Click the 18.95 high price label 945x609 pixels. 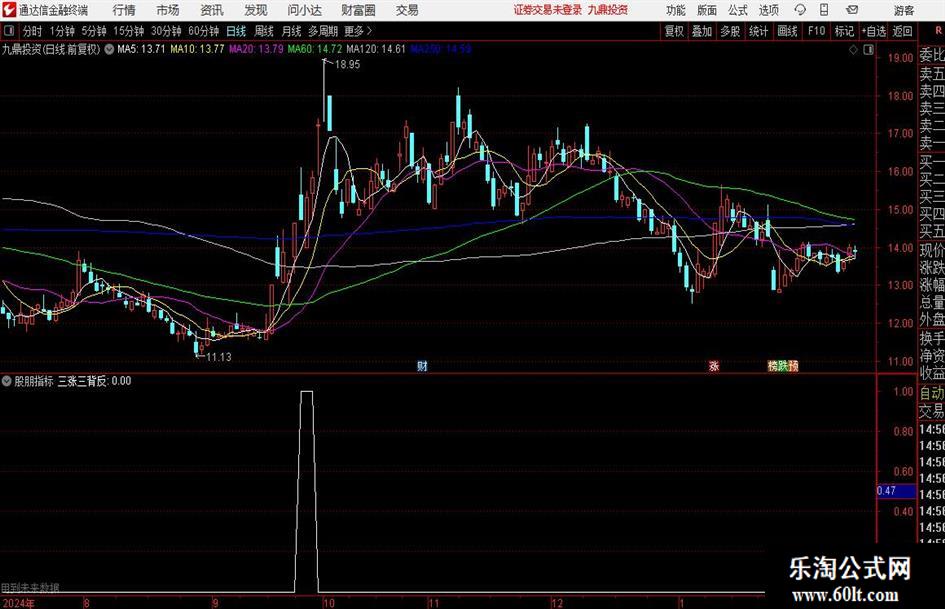pos(347,65)
